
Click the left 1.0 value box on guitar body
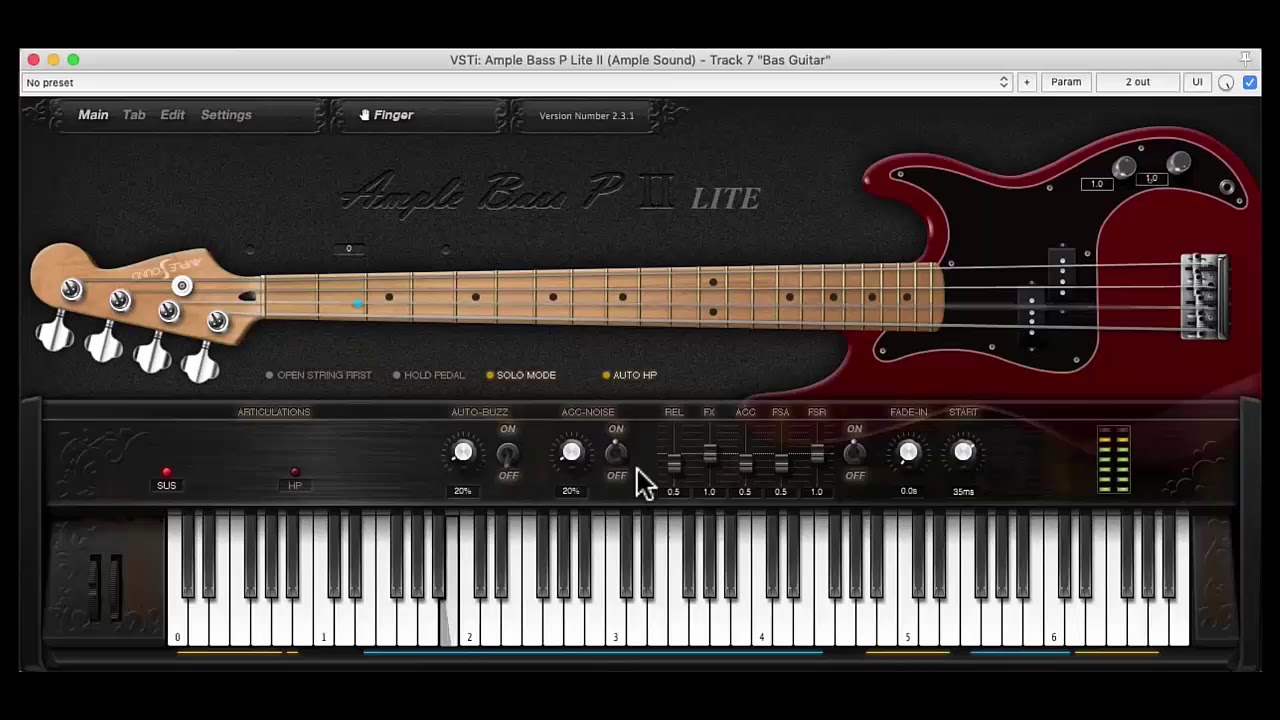(x=1097, y=184)
